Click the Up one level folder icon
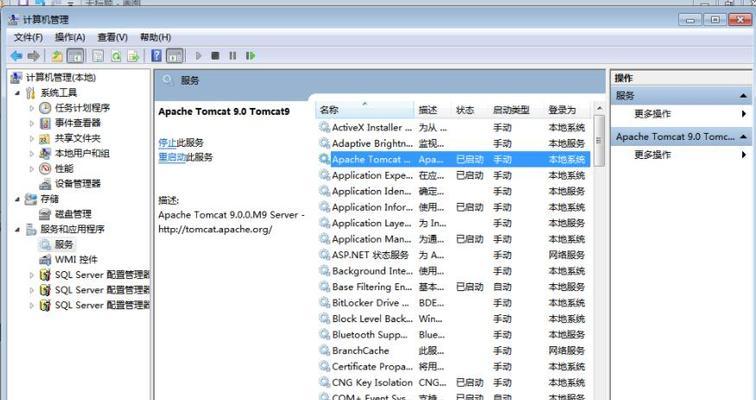 57,56
